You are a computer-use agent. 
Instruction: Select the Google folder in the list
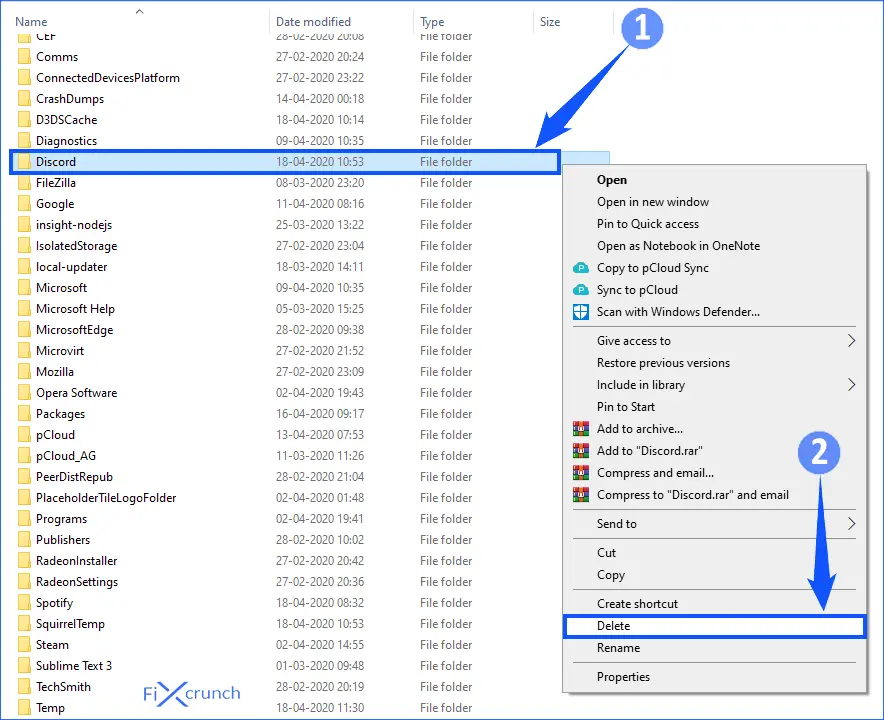[55, 204]
